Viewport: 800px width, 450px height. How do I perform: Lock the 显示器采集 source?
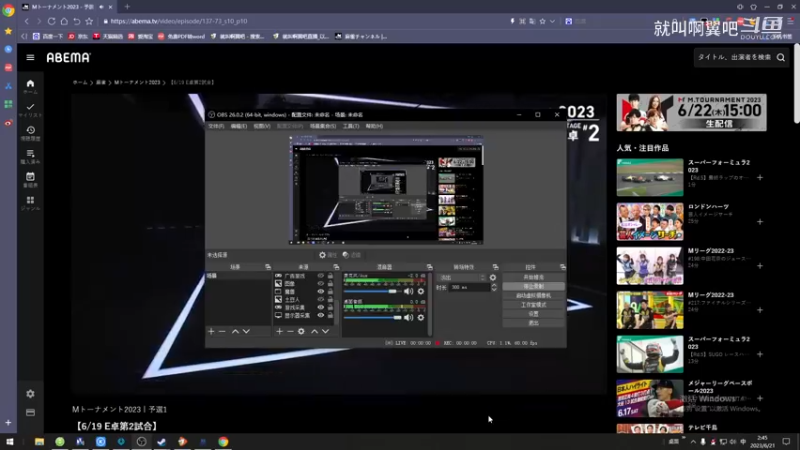330,315
